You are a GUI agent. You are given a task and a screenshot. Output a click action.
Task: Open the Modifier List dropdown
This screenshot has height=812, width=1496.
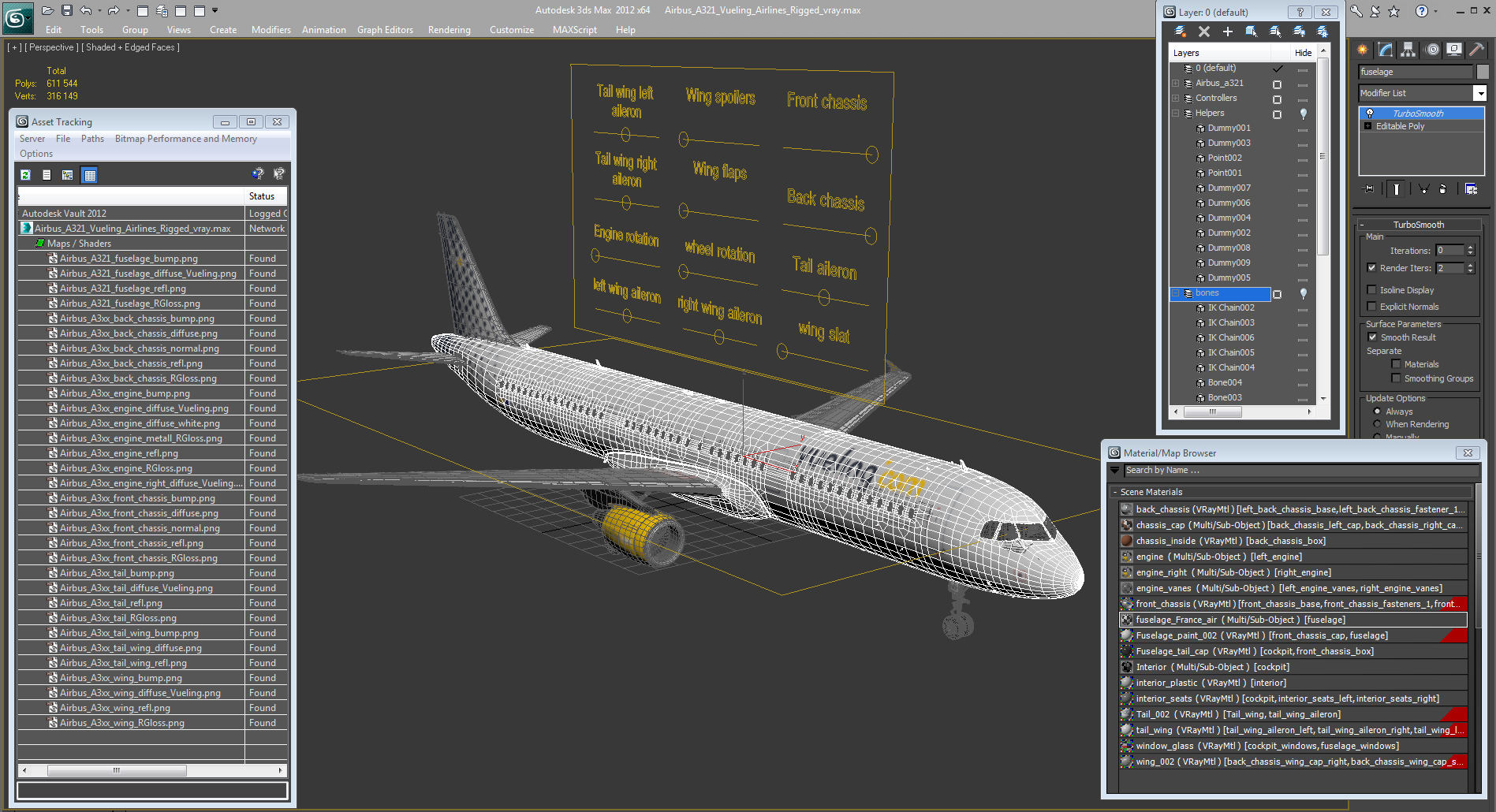click(1480, 93)
